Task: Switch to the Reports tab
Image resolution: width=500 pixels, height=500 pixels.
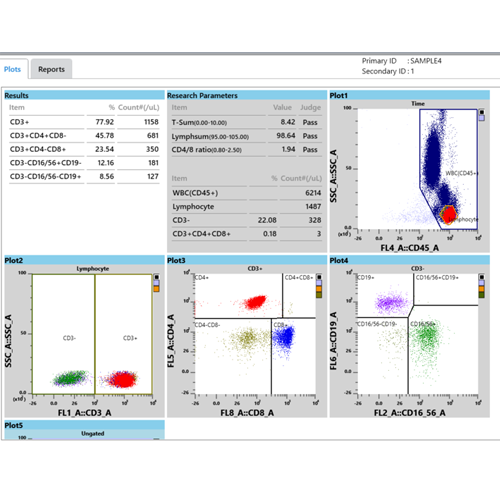Action: point(51,69)
